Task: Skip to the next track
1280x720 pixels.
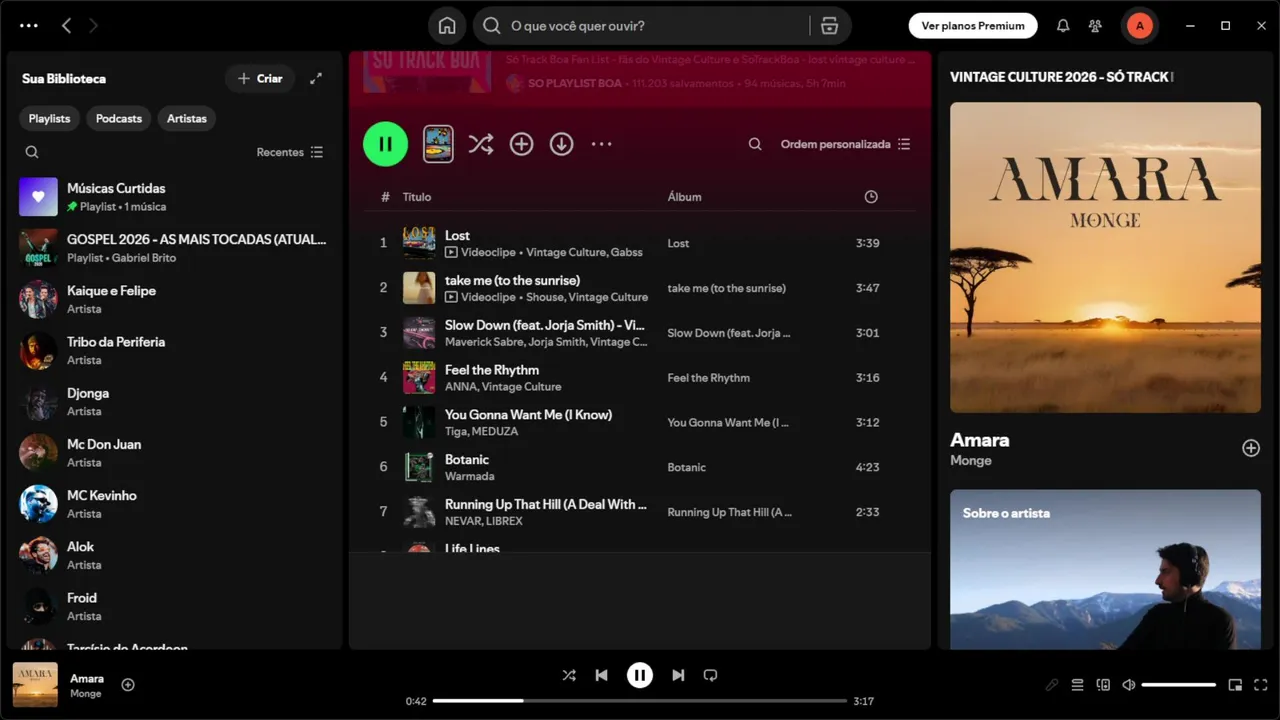Action: (678, 675)
